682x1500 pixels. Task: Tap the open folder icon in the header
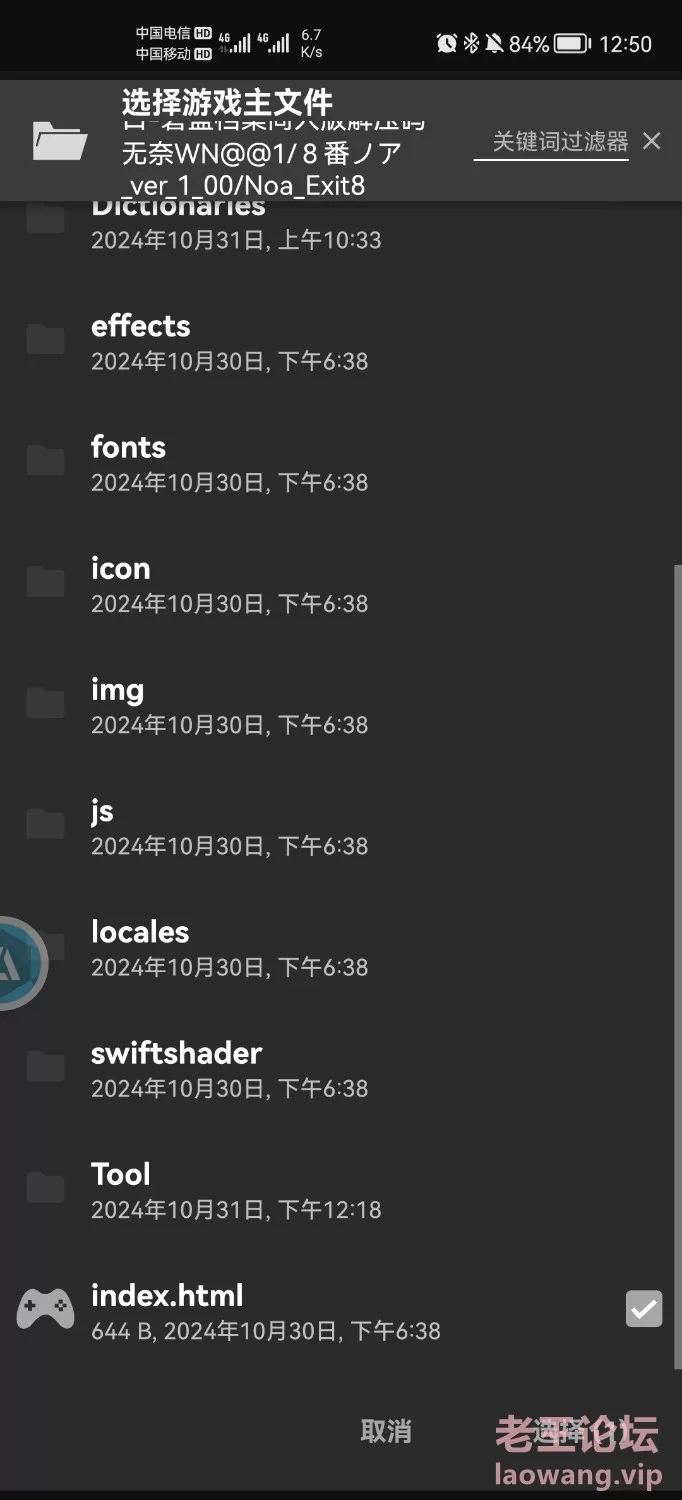pyautogui.click(x=60, y=140)
